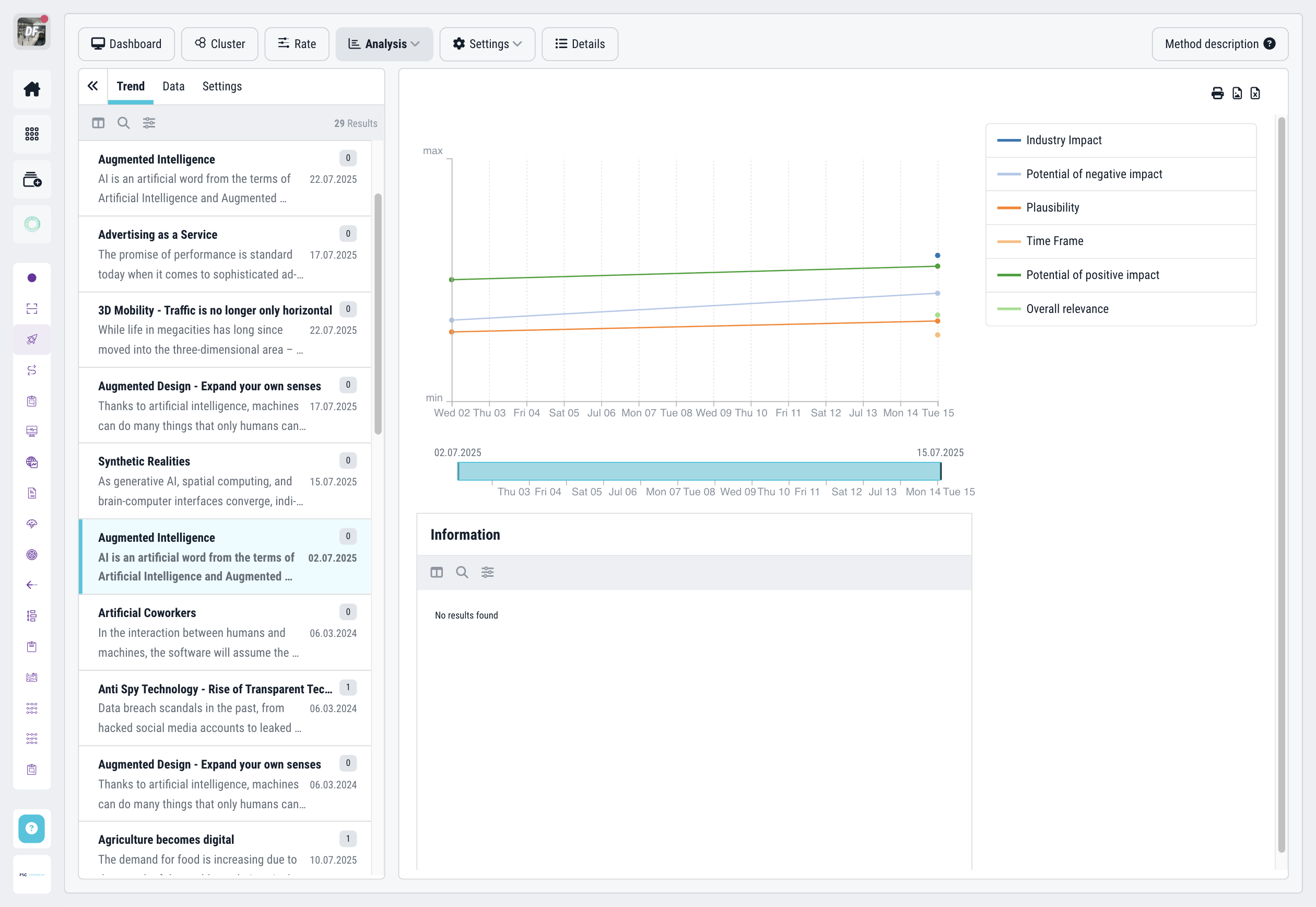Viewport: 1316px width, 907px height.
Task: Click the Method description button
Action: coord(1219,44)
